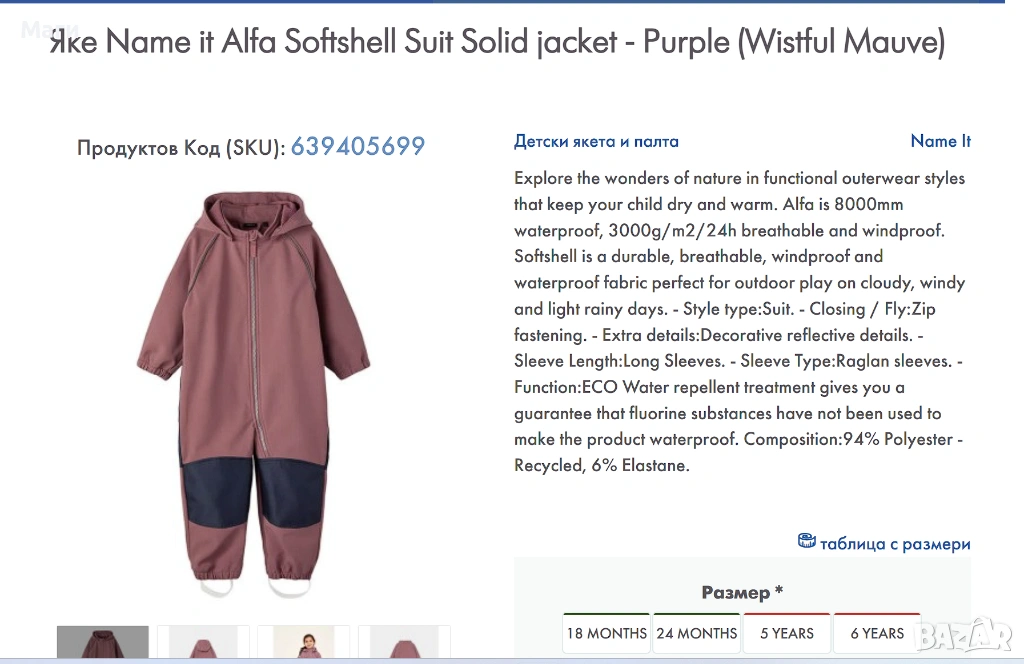Select the fourth product thumbnail
1024x664 pixels.
404,642
